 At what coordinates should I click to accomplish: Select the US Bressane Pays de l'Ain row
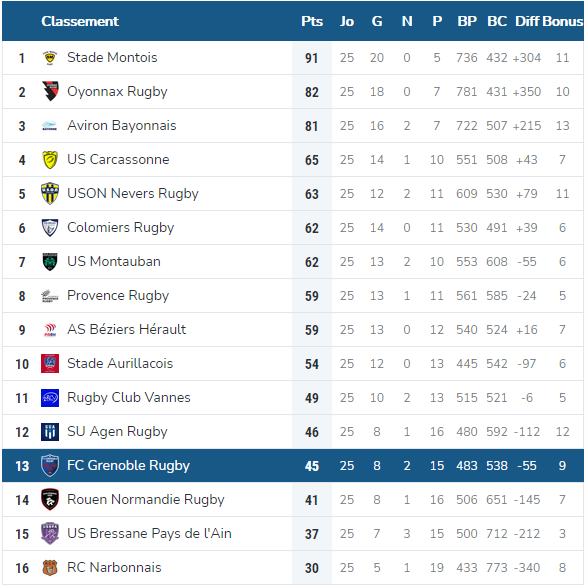tap(293, 534)
